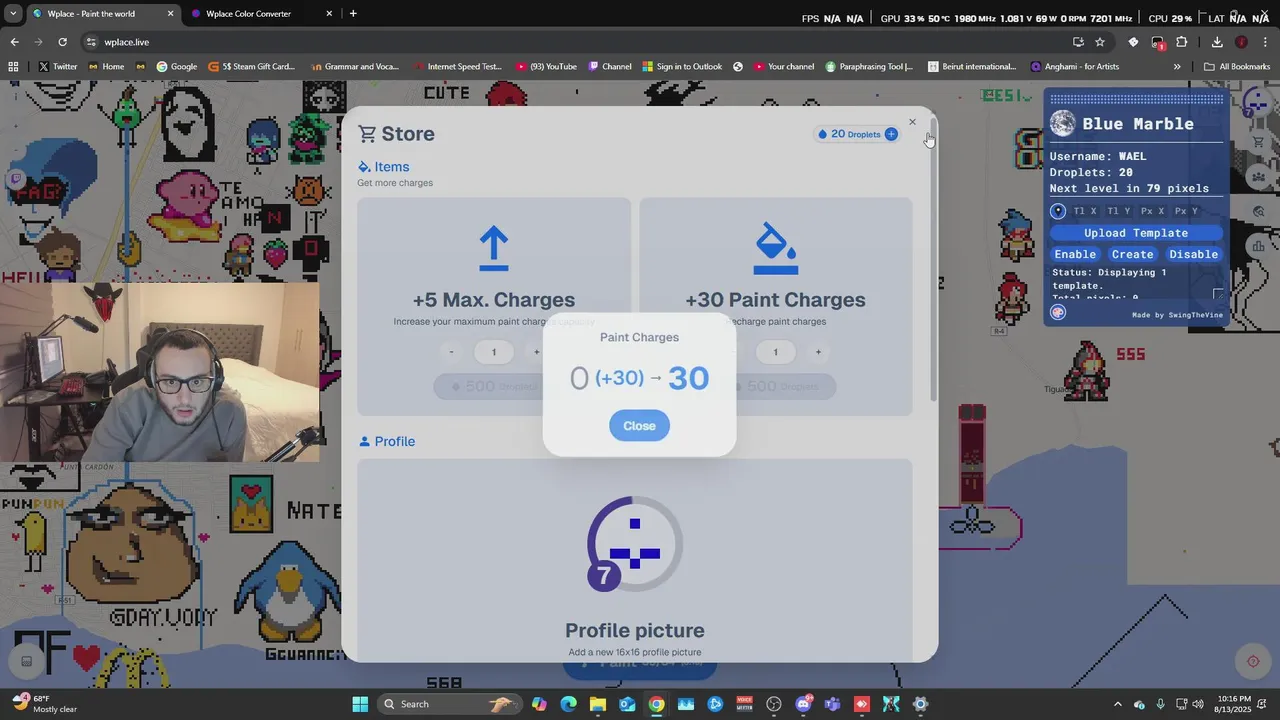Close the Paint Charges popup
Image resolution: width=1280 pixels, height=720 pixels.
tap(639, 426)
